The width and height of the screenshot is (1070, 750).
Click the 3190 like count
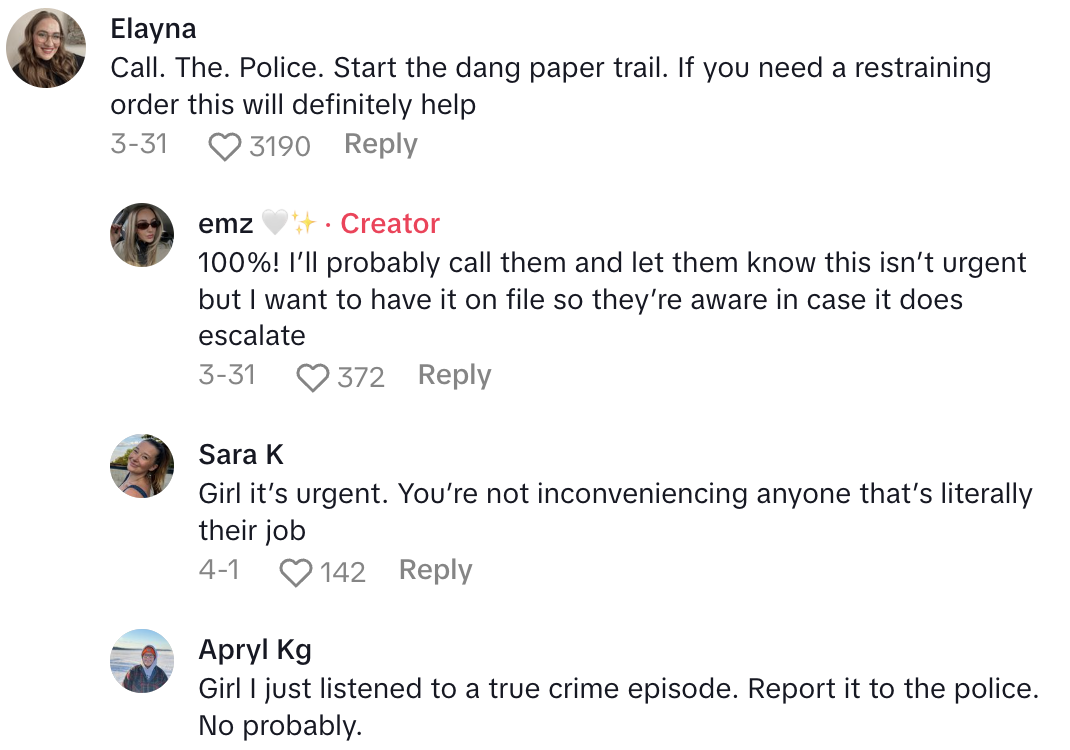click(280, 147)
